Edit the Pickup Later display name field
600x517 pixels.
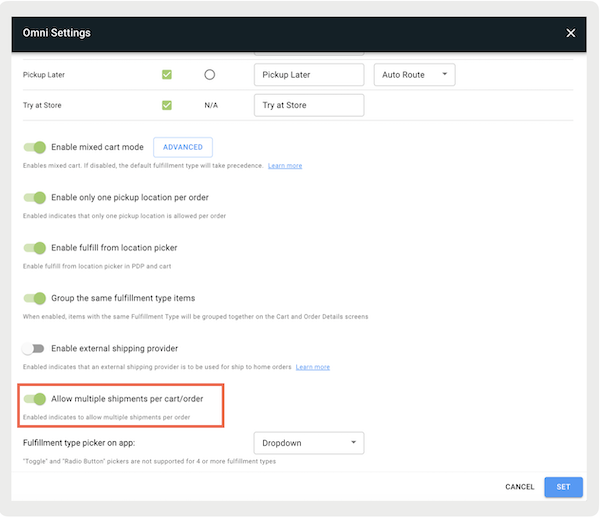[x=309, y=75]
